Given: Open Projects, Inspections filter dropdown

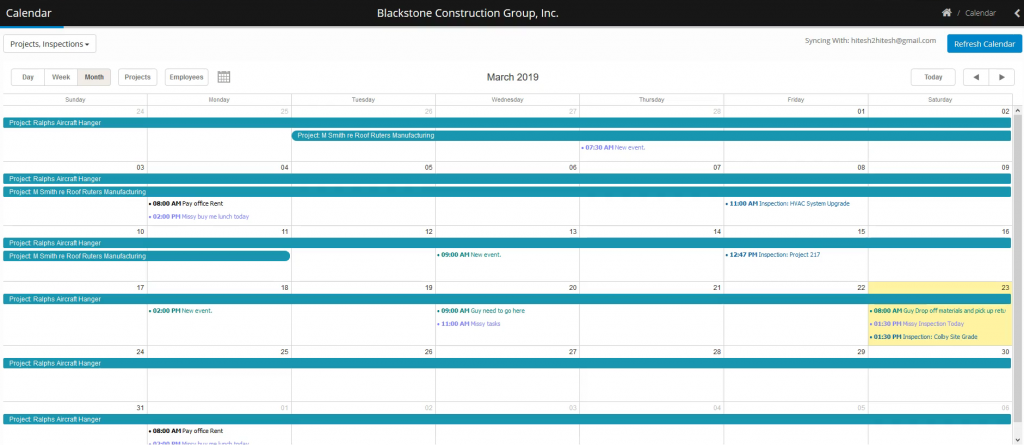Looking at the screenshot, I should (x=50, y=44).
